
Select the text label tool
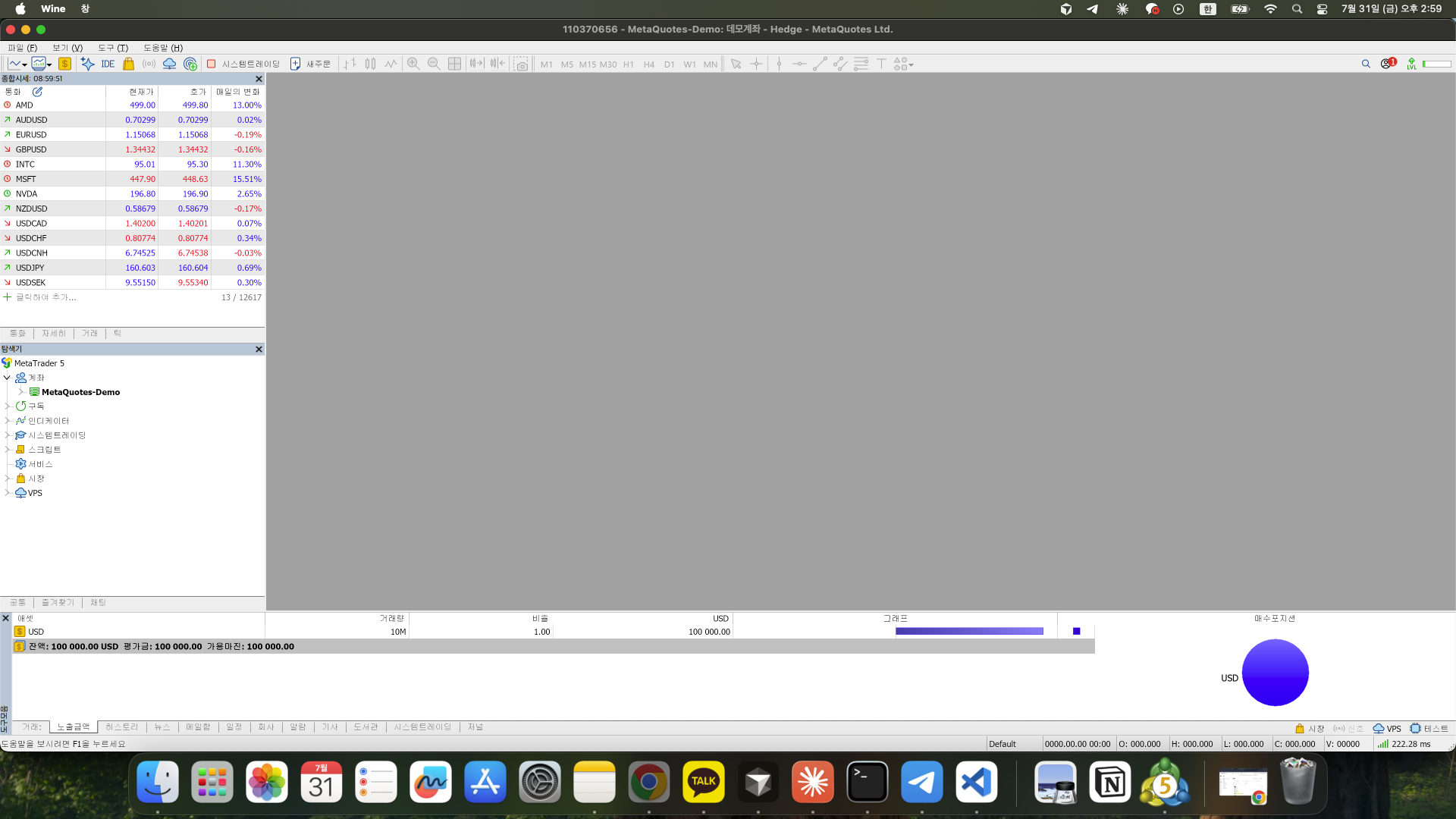tap(881, 64)
